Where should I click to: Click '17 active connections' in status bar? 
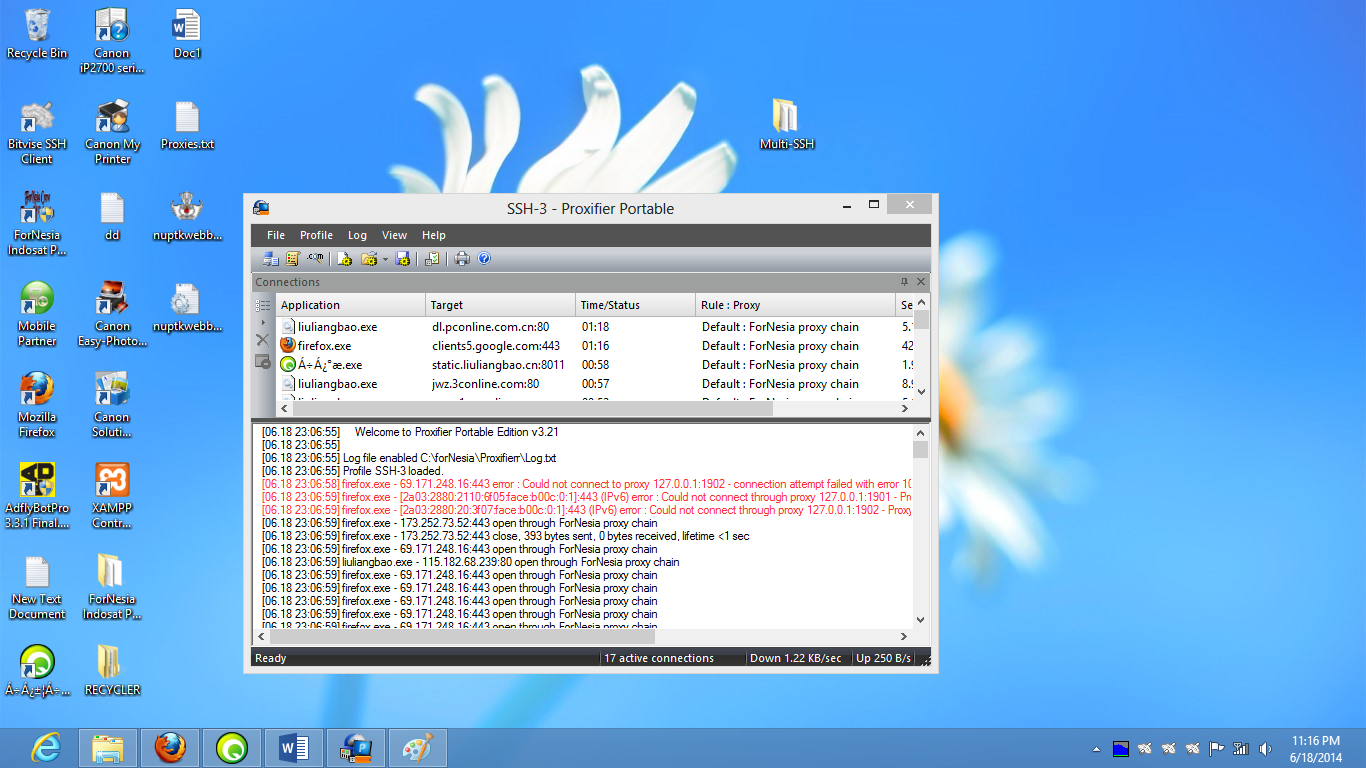click(659, 658)
